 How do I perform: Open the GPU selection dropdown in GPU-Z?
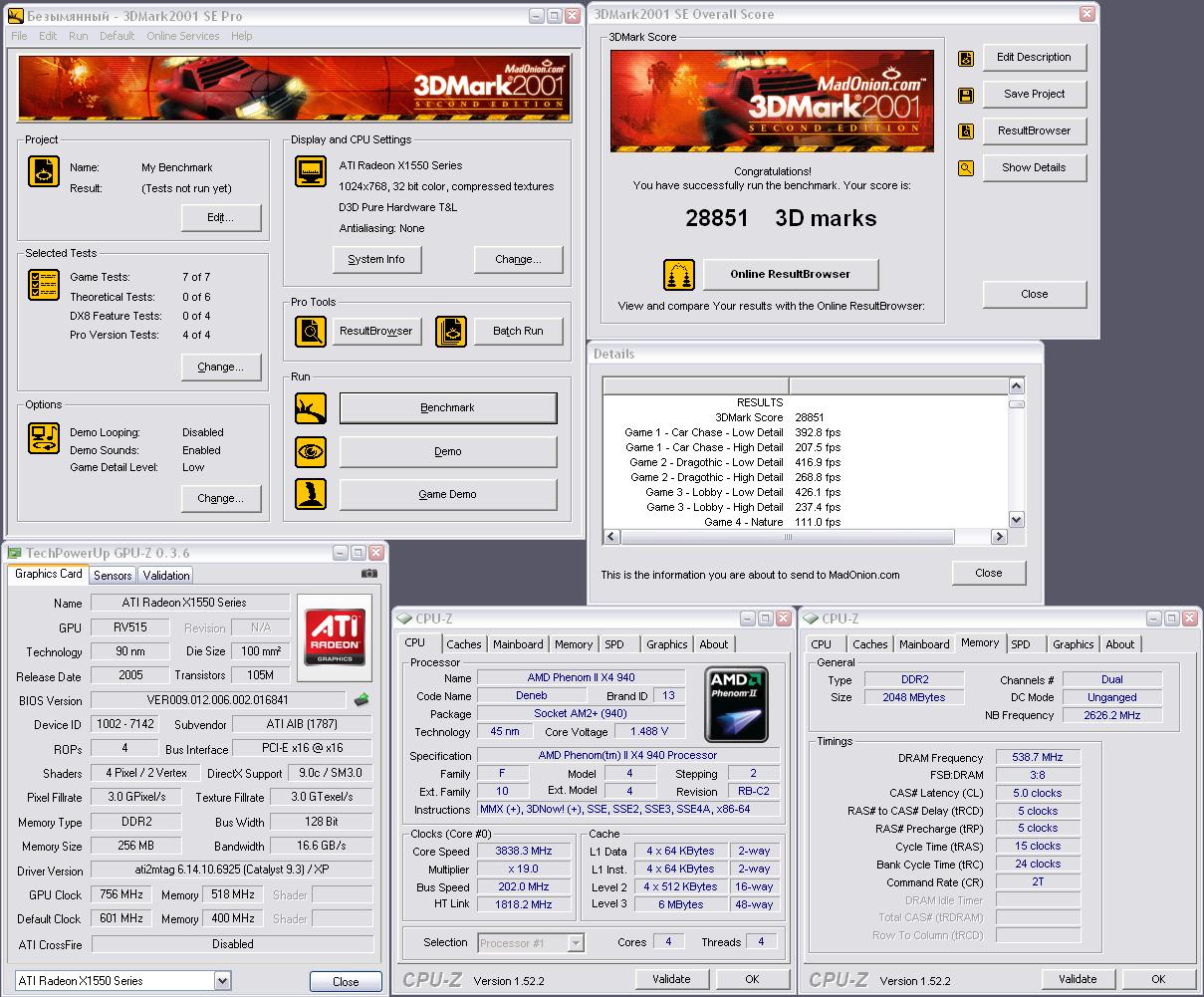point(222,981)
